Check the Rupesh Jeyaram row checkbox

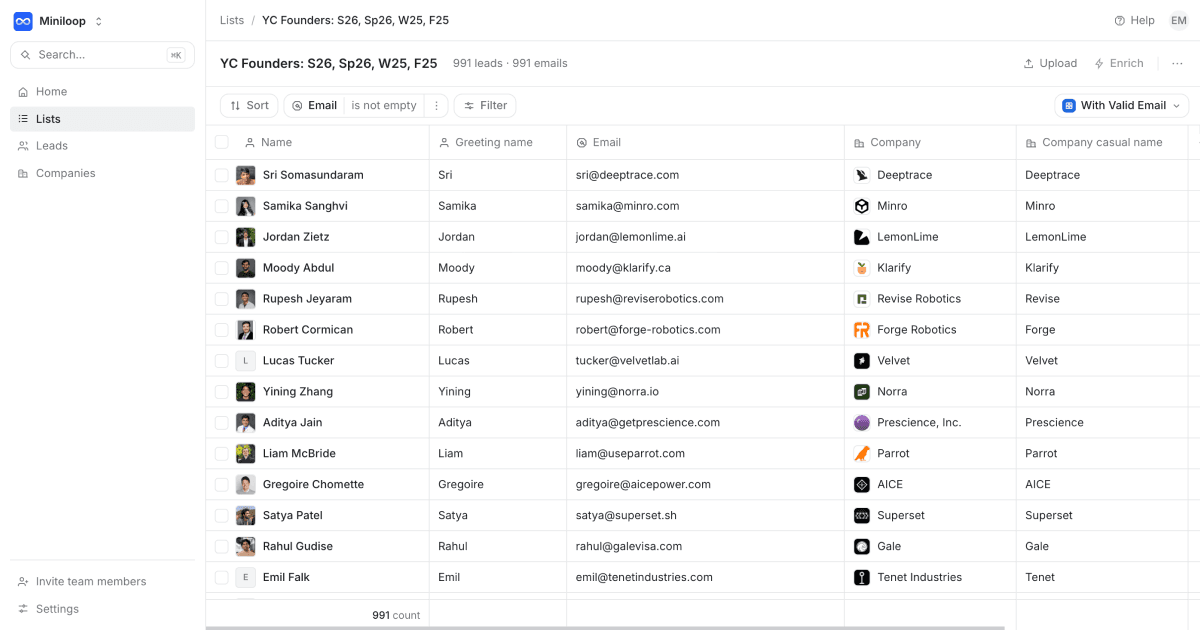click(222, 299)
